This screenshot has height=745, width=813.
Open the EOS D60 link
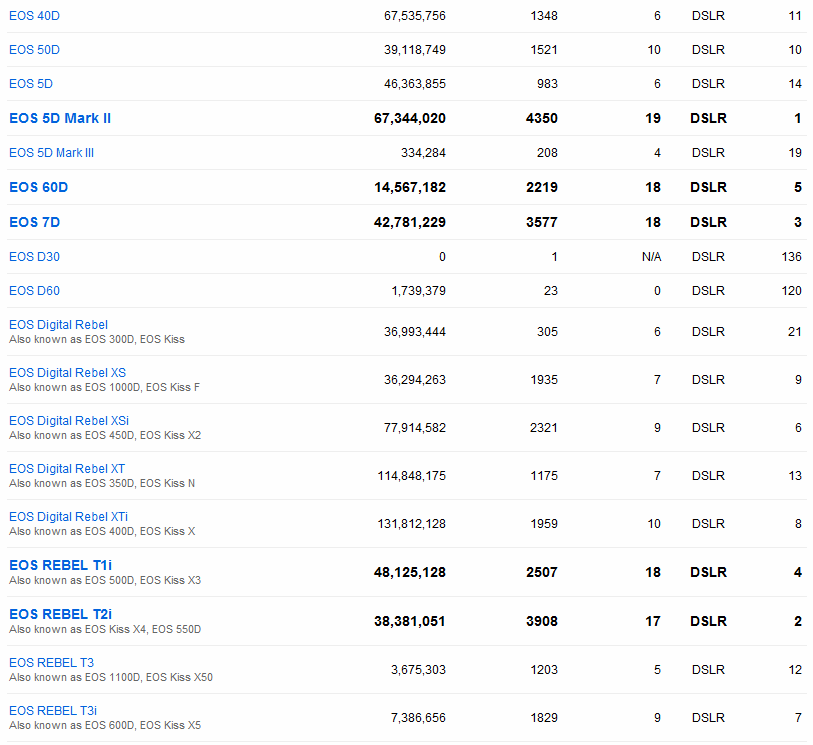tap(34, 291)
